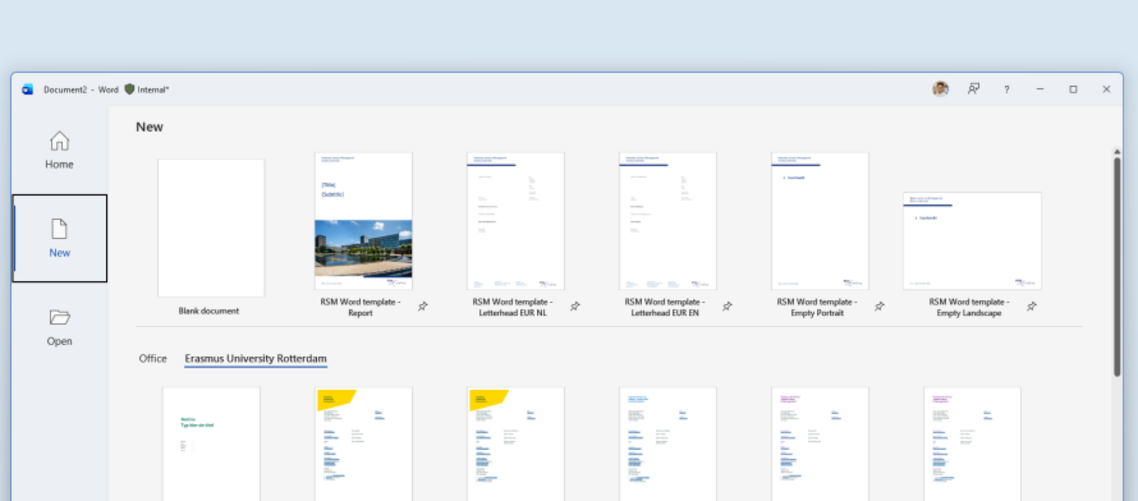Switch to the Office templates tab
1138x501 pixels.
pos(153,358)
